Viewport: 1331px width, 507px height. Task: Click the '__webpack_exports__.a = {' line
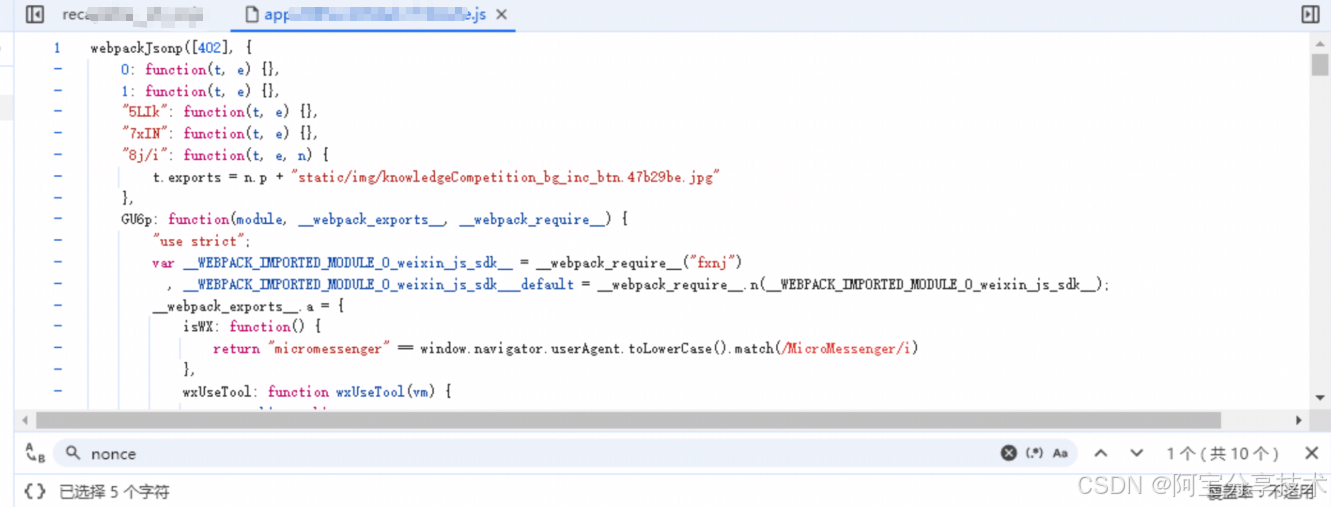point(248,306)
